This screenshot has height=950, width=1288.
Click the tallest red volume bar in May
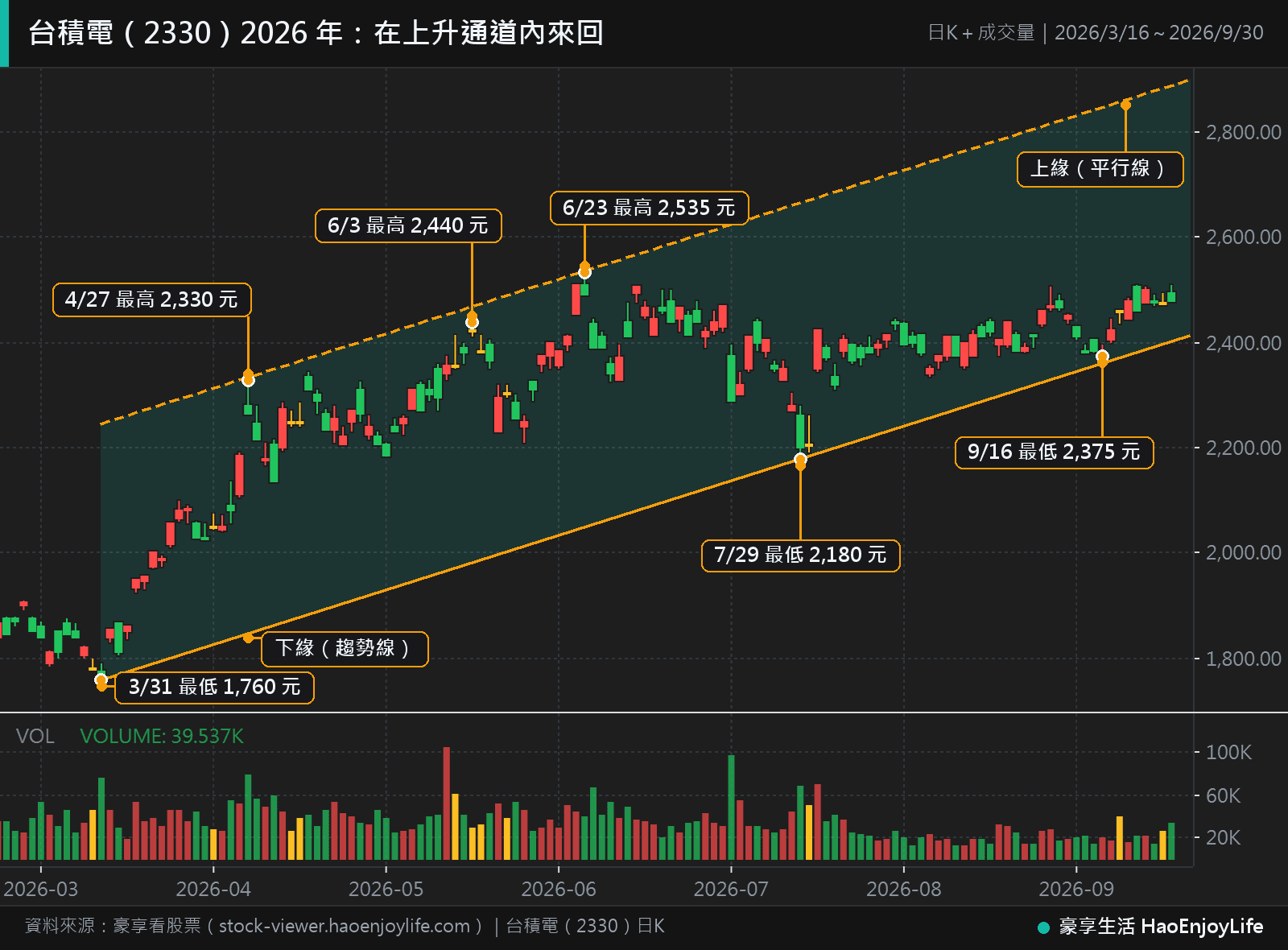(x=447, y=803)
